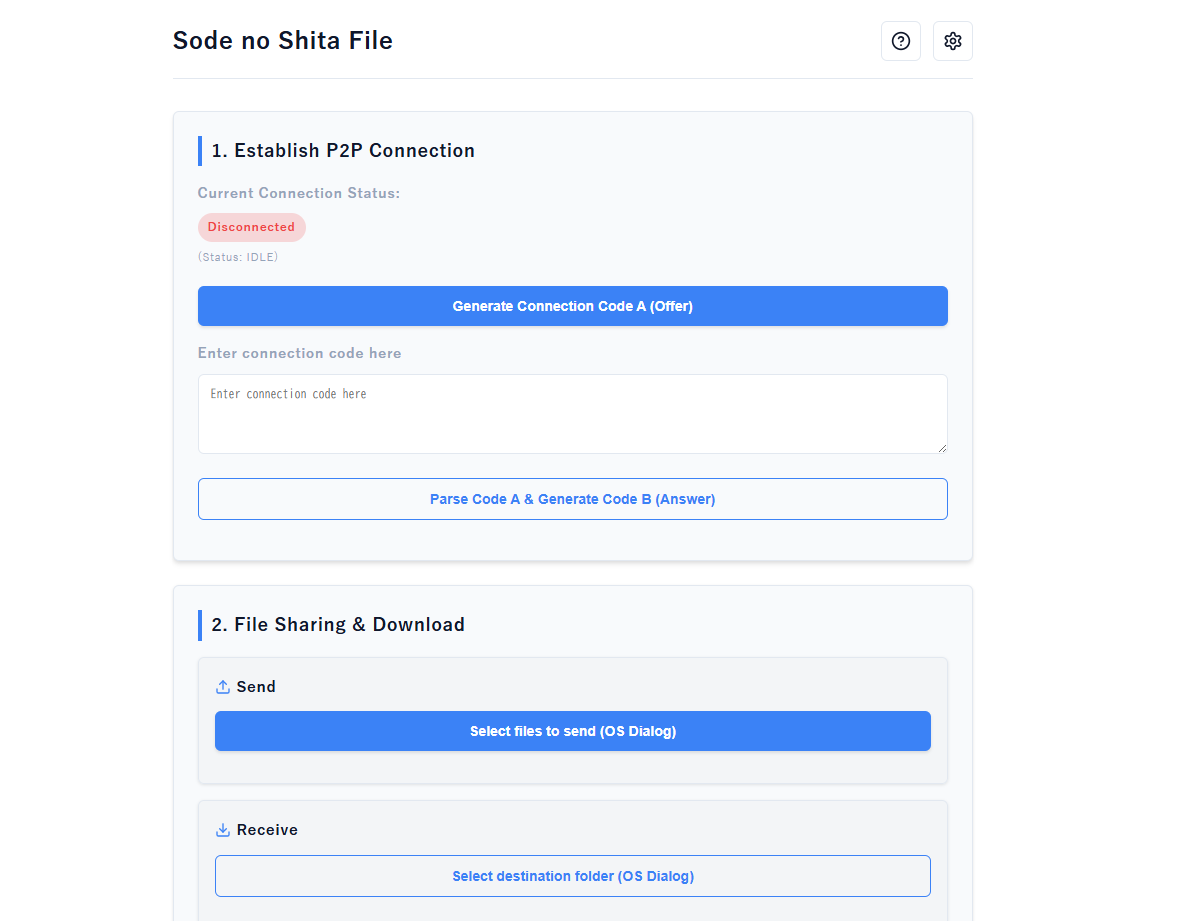The height and width of the screenshot is (921, 1180).
Task: Click the Receive section label
Action: (x=267, y=830)
